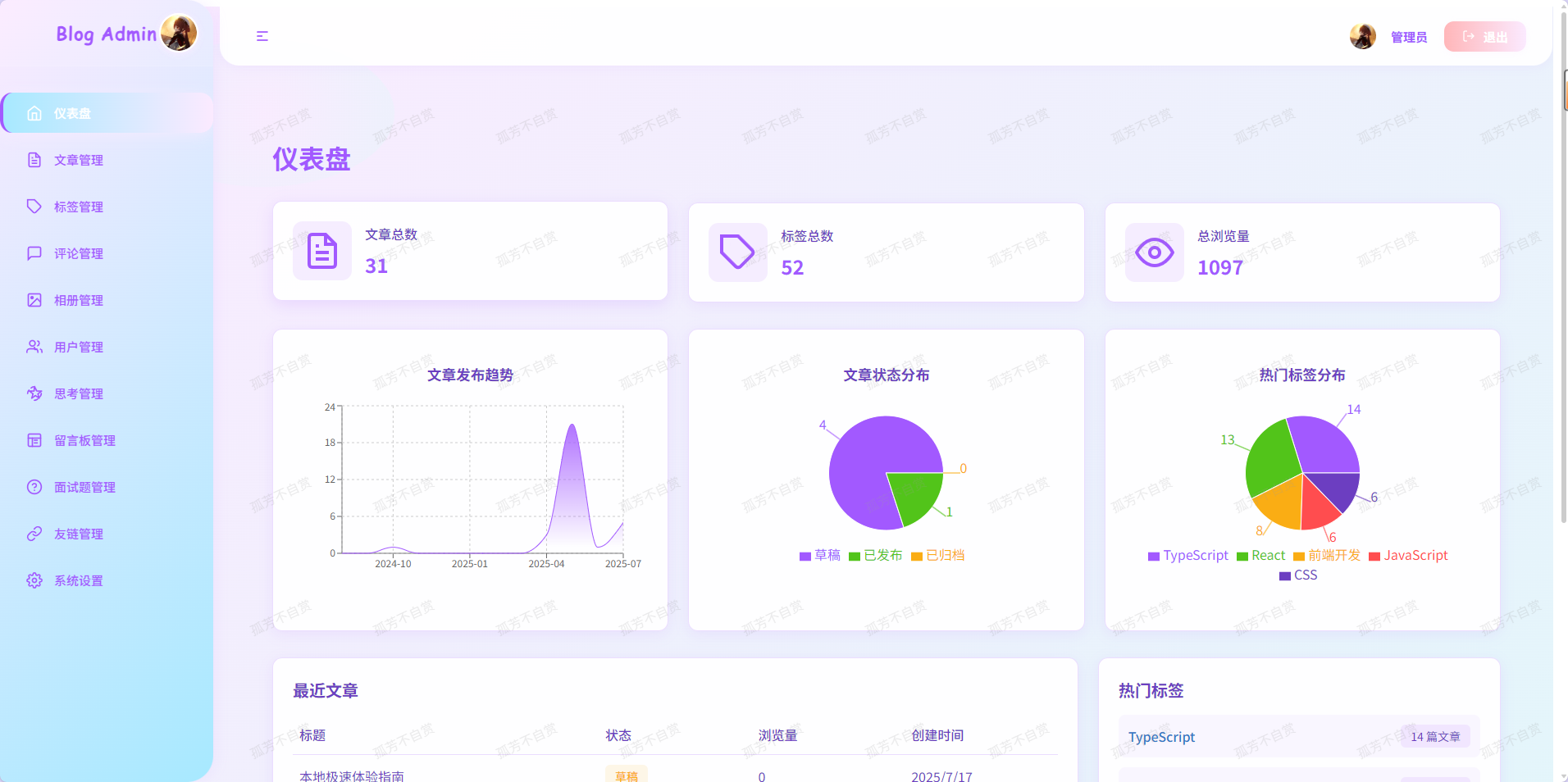Open 留言板管理 via its board icon
This screenshot has width=1568, height=782.
(x=34, y=440)
